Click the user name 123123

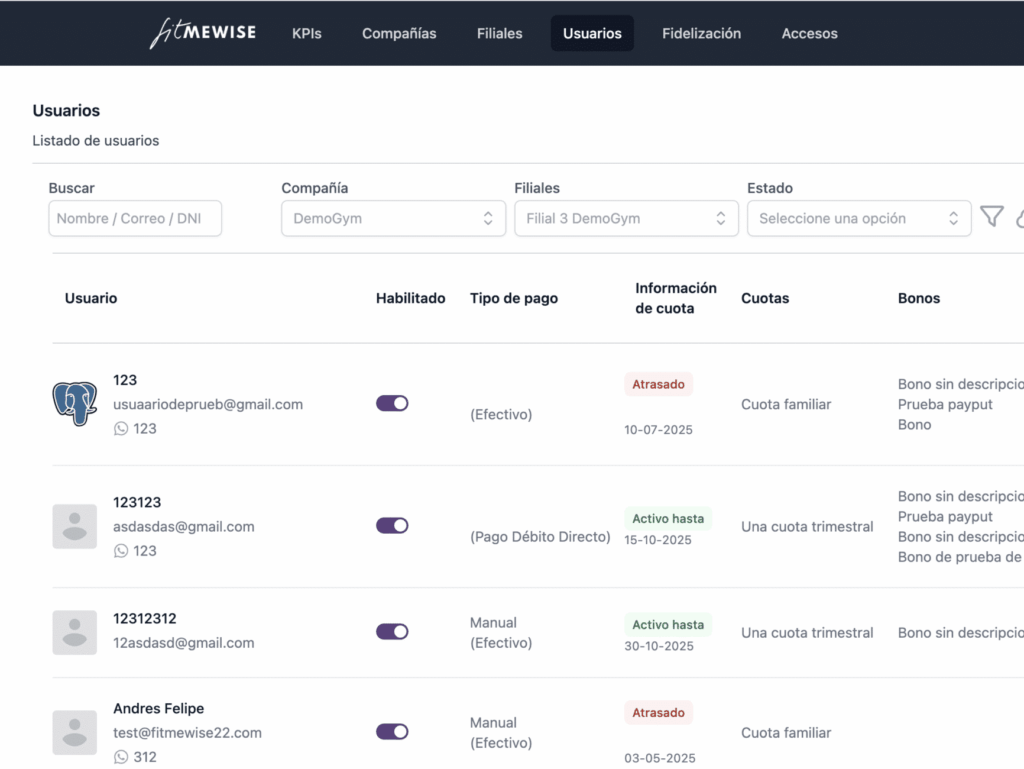click(137, 502)
